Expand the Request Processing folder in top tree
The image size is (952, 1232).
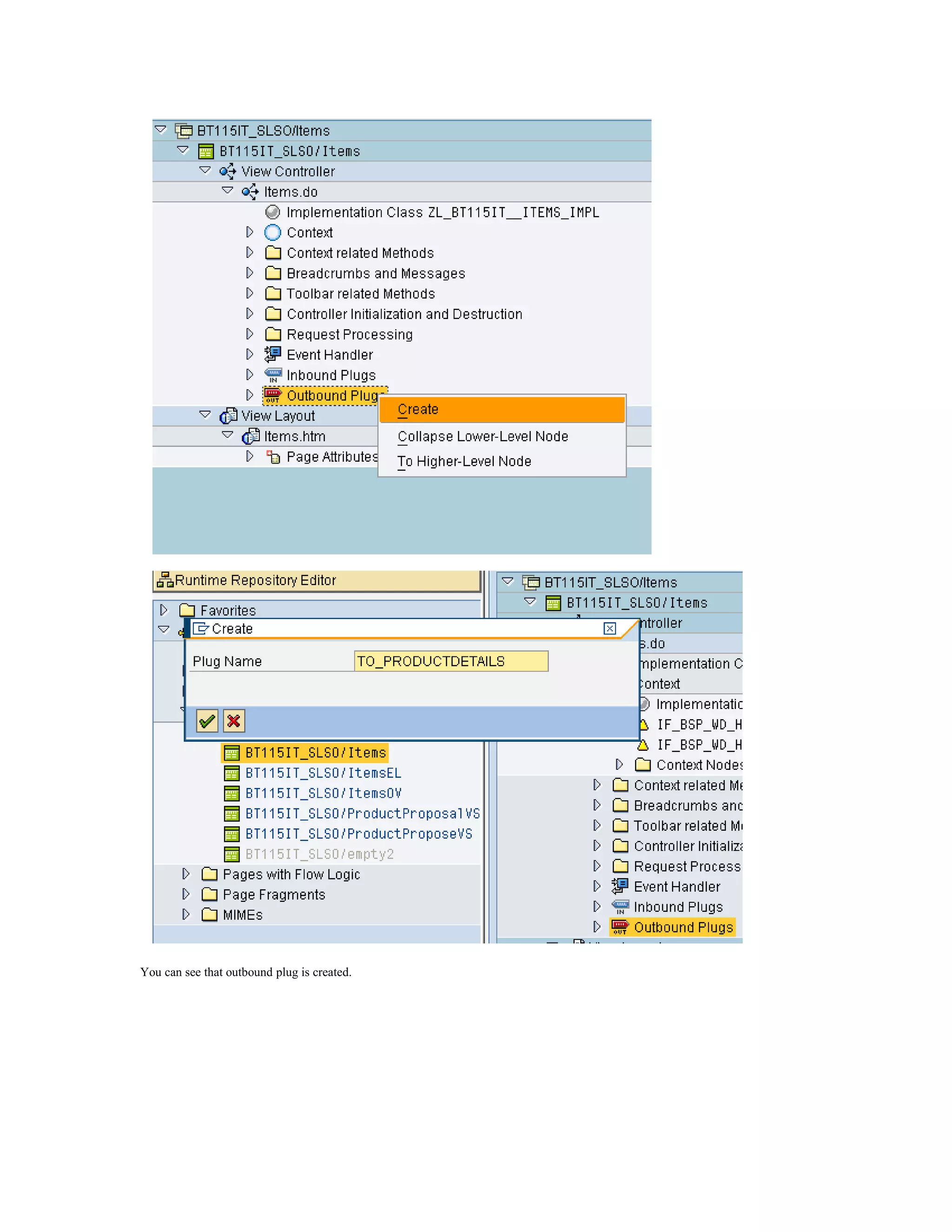point(250,334)
